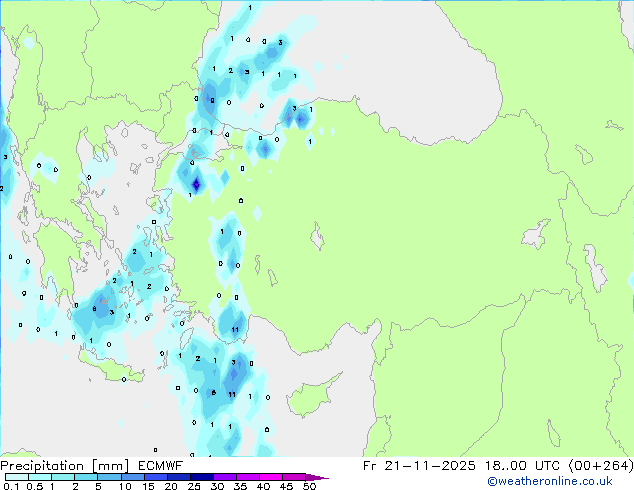The width and height of the screenshot is (634, 490).
Task: Click the 20–25 mm legend color swatch
Action: tap(178, 477)
